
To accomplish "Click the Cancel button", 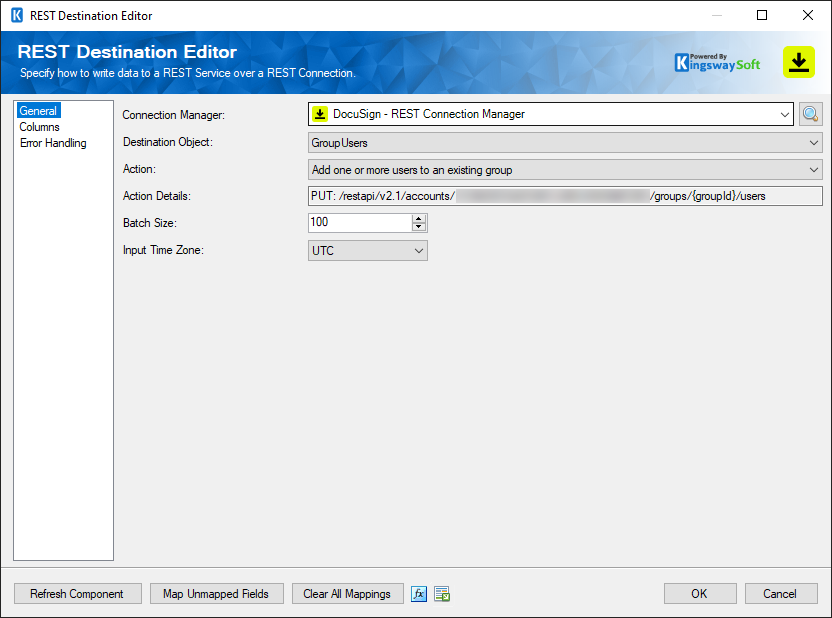I will 781,594.
